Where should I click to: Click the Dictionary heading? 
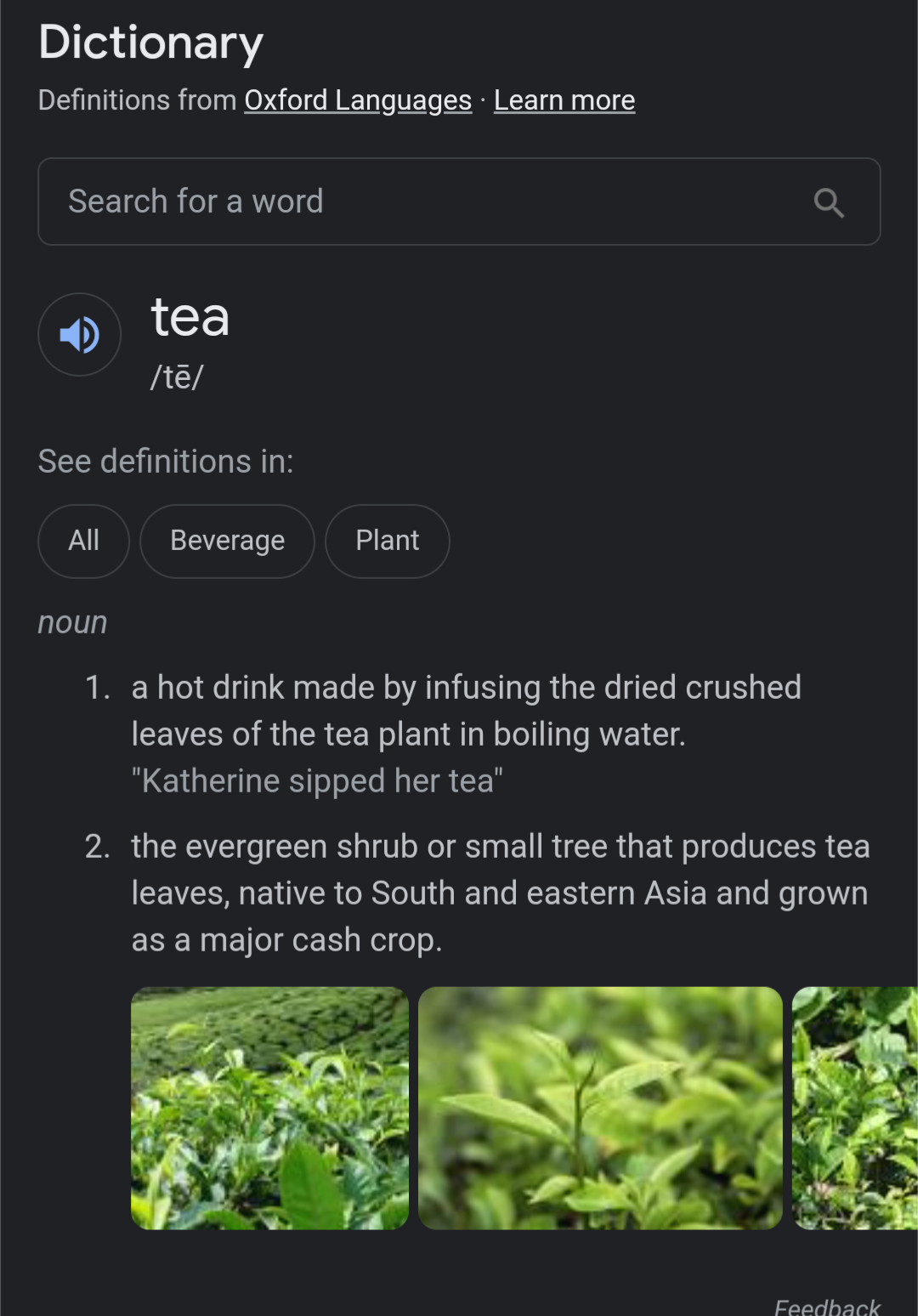[151, 43]
